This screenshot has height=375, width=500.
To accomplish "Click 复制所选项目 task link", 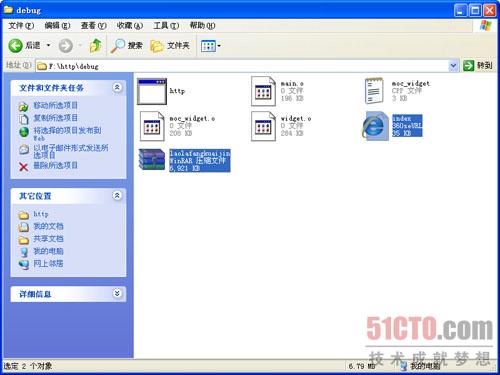I will [x=56, y=118].
